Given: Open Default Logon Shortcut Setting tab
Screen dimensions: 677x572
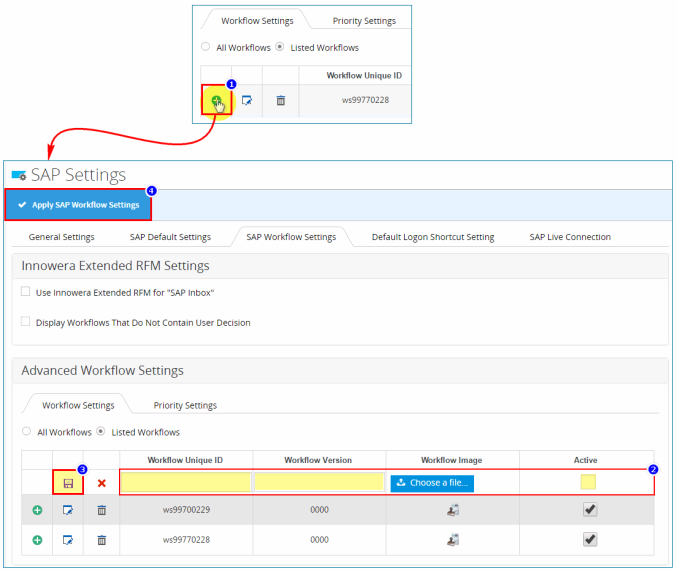Looking at the screenshot, I should click(x=433, y=237).
